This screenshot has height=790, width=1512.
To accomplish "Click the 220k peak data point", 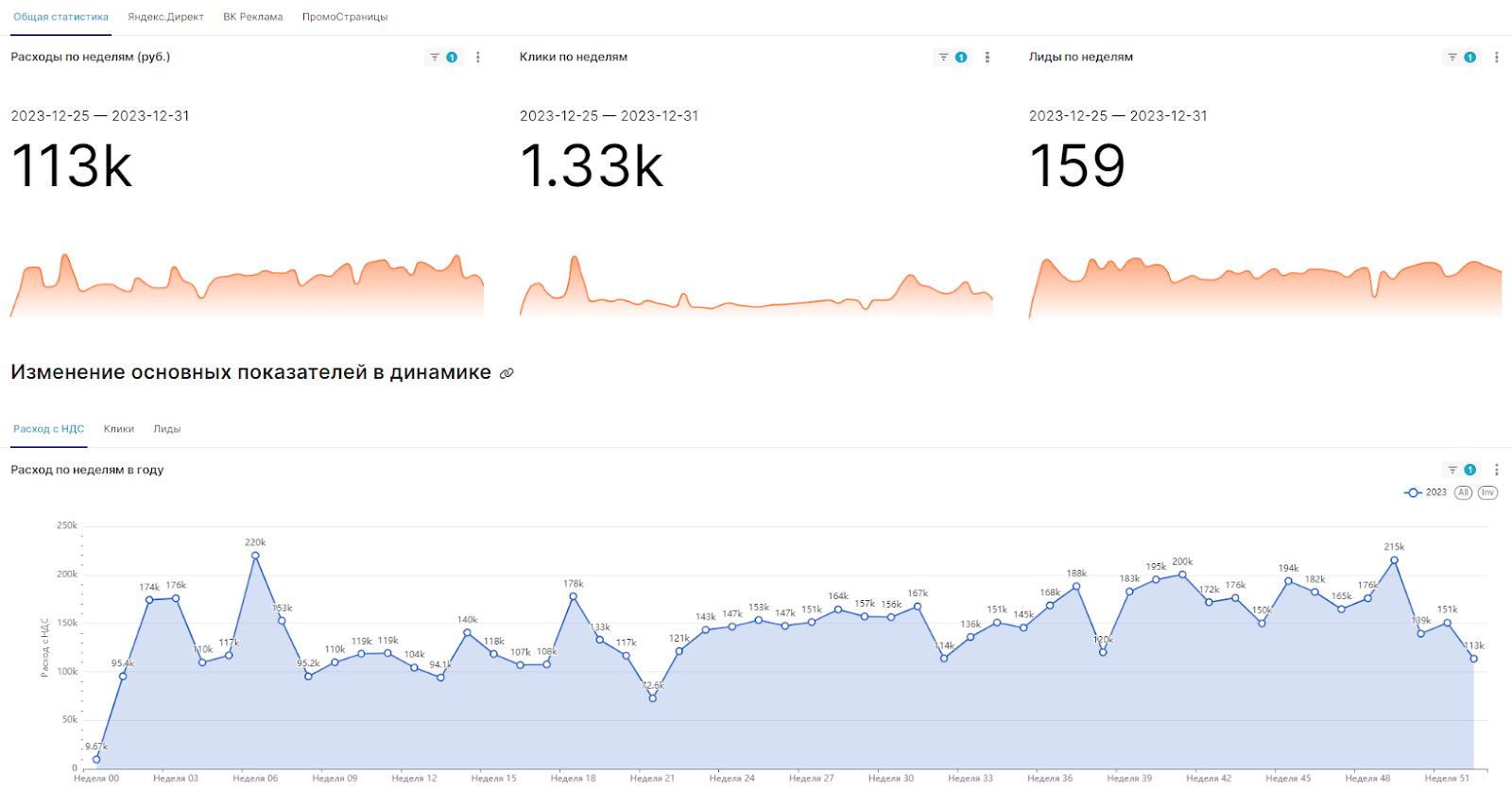I will click(x=255, y=556).
